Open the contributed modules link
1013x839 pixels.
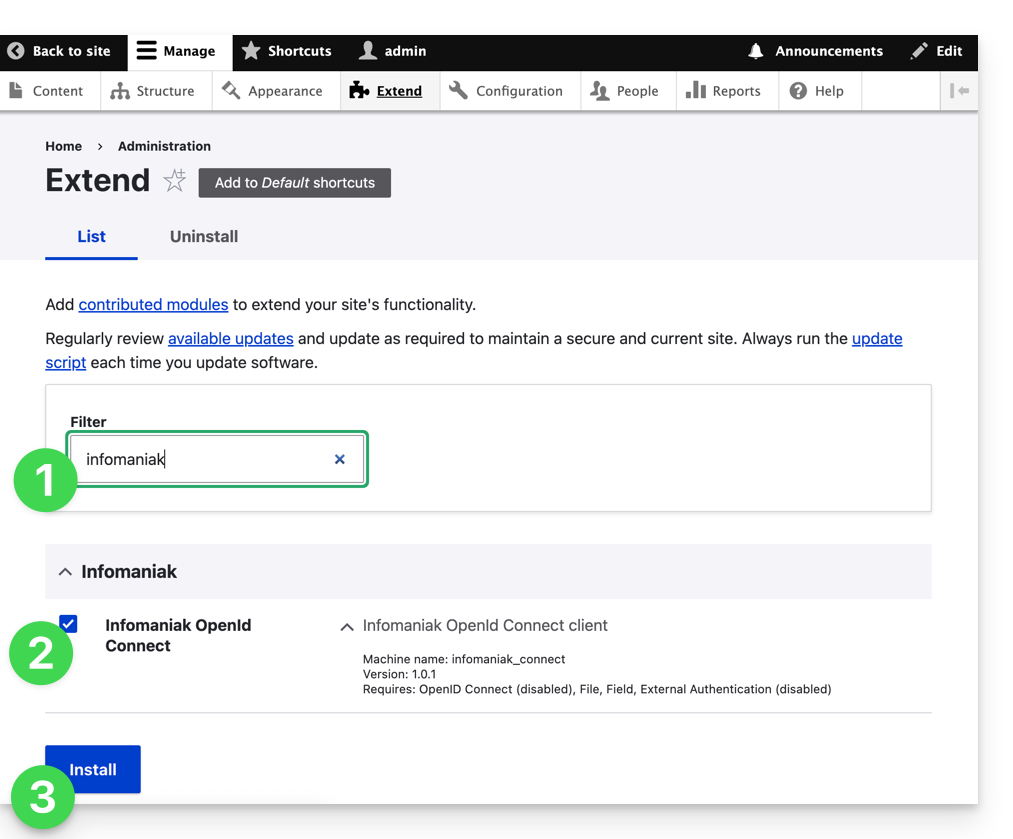click(153, 304)
